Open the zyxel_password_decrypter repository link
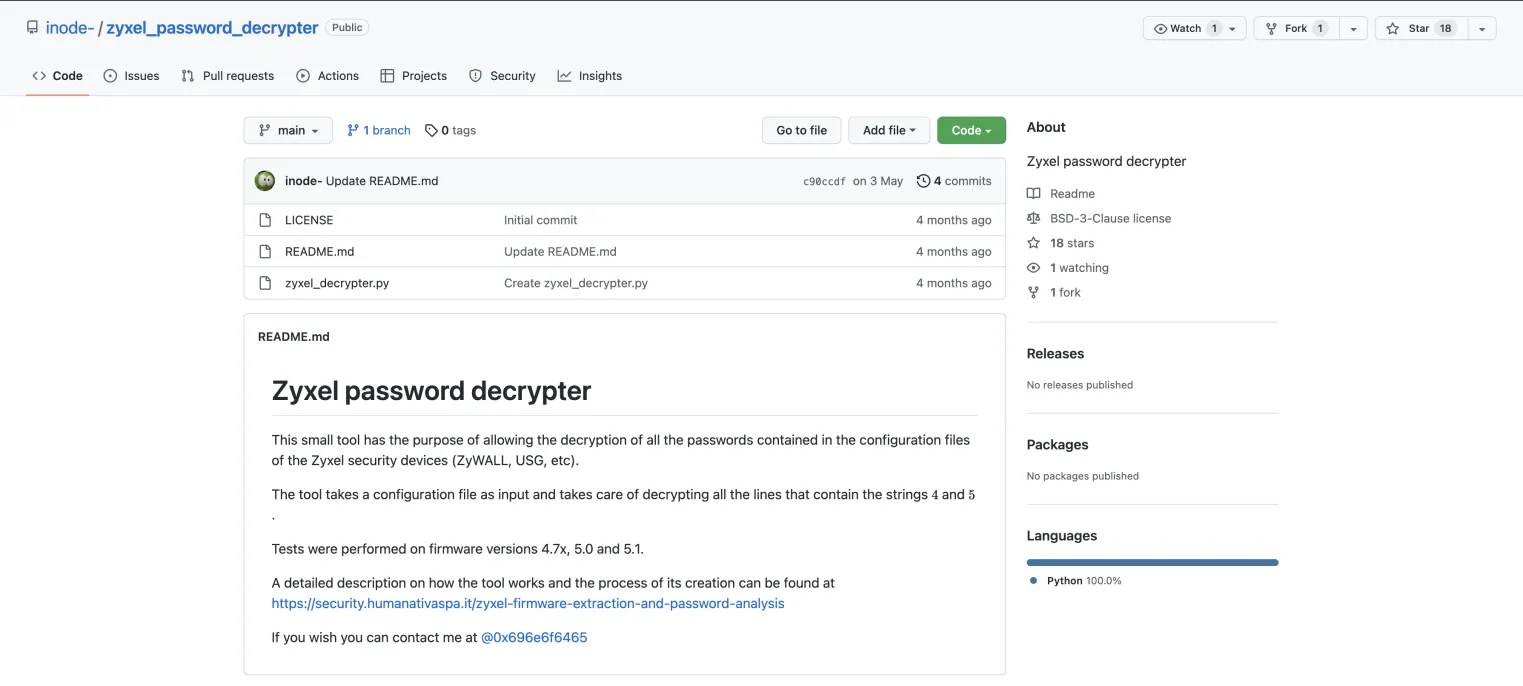 pos(212,28)
